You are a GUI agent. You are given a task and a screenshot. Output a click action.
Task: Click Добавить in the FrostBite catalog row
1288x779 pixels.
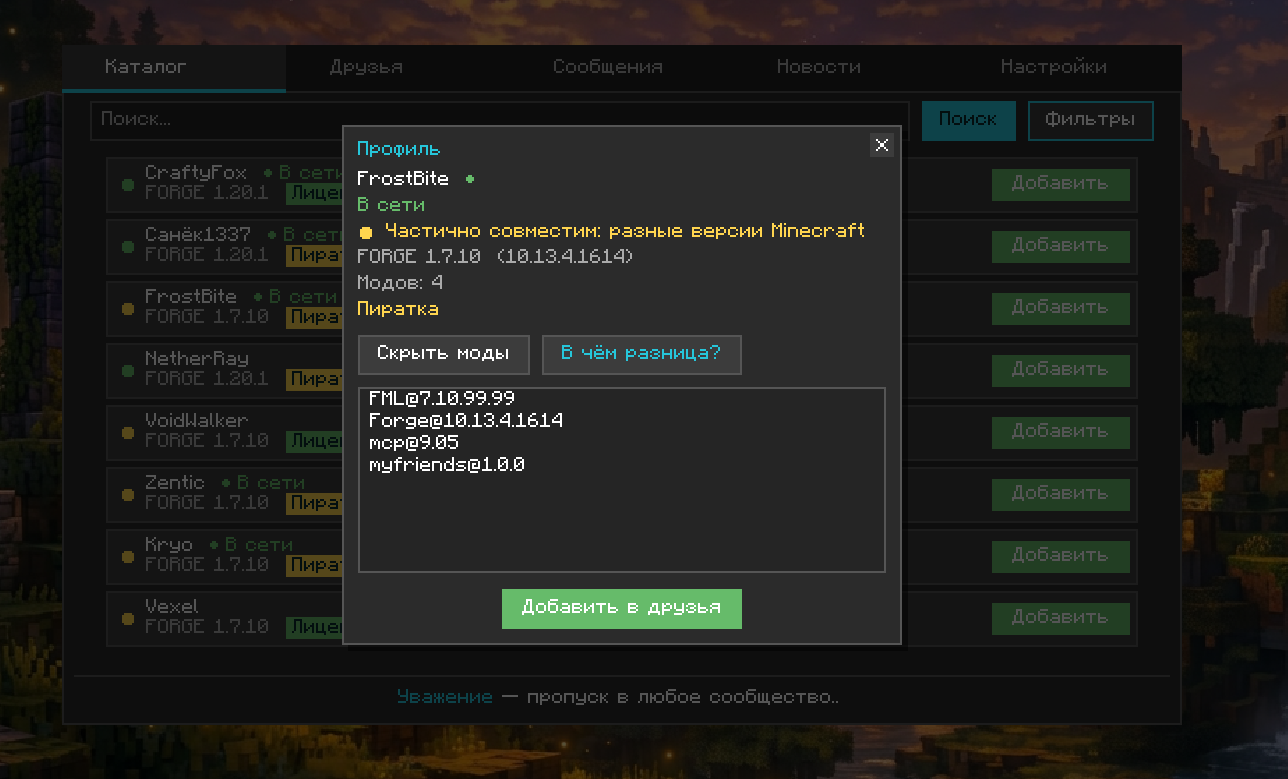pyautogui.click(x=1060, y=308)
